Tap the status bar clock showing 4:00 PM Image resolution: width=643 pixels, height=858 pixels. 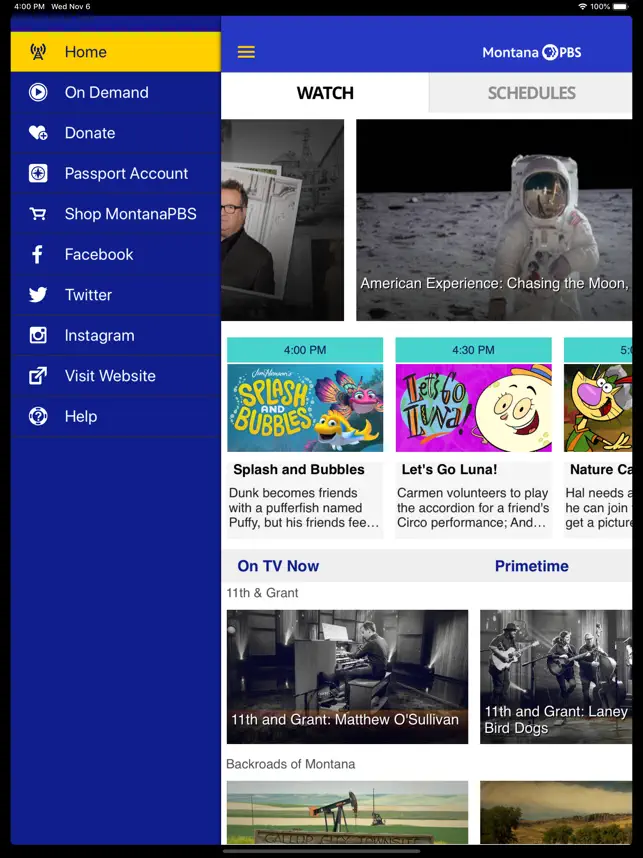(29, 7)
